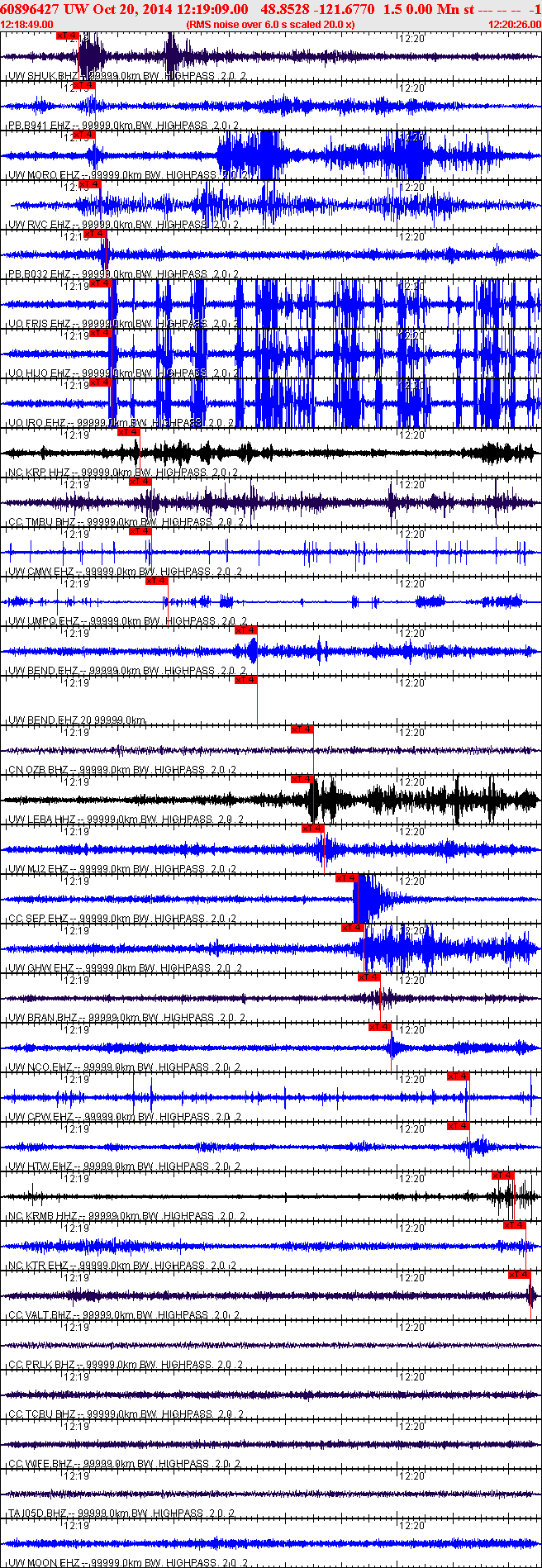542x1568 pixels.
Task: Click red pick marker on UW CPW trace
Action: [x=458, y=1076]
